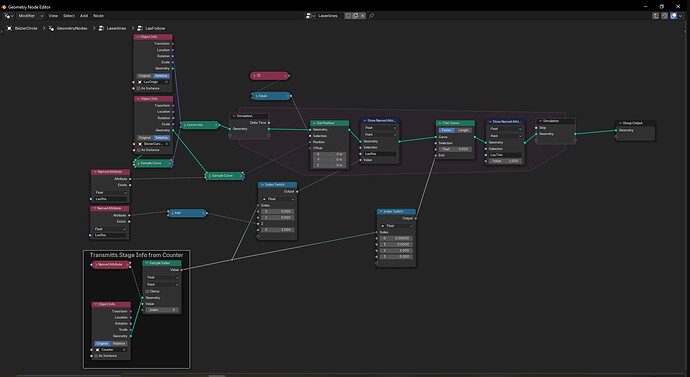The height and width of the screenshot is (377, 690).
Task: Select Original on the LasOrigin Object Info node
Action: coord(144,76)
